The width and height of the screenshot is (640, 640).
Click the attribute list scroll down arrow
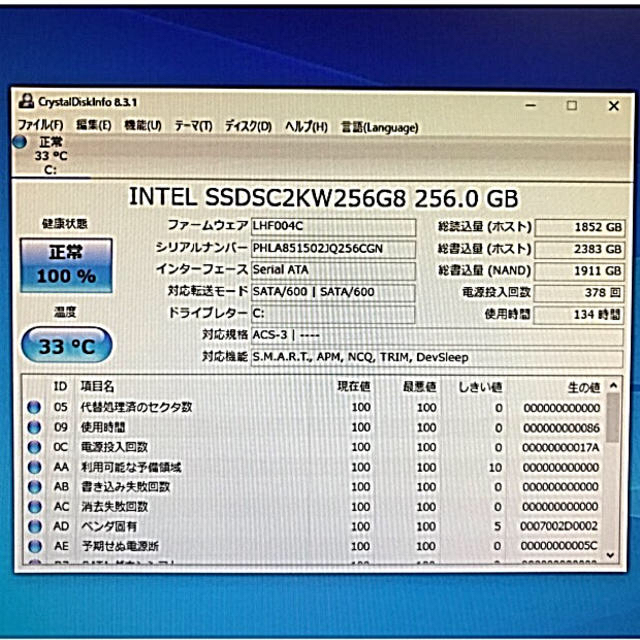(611, 555)
